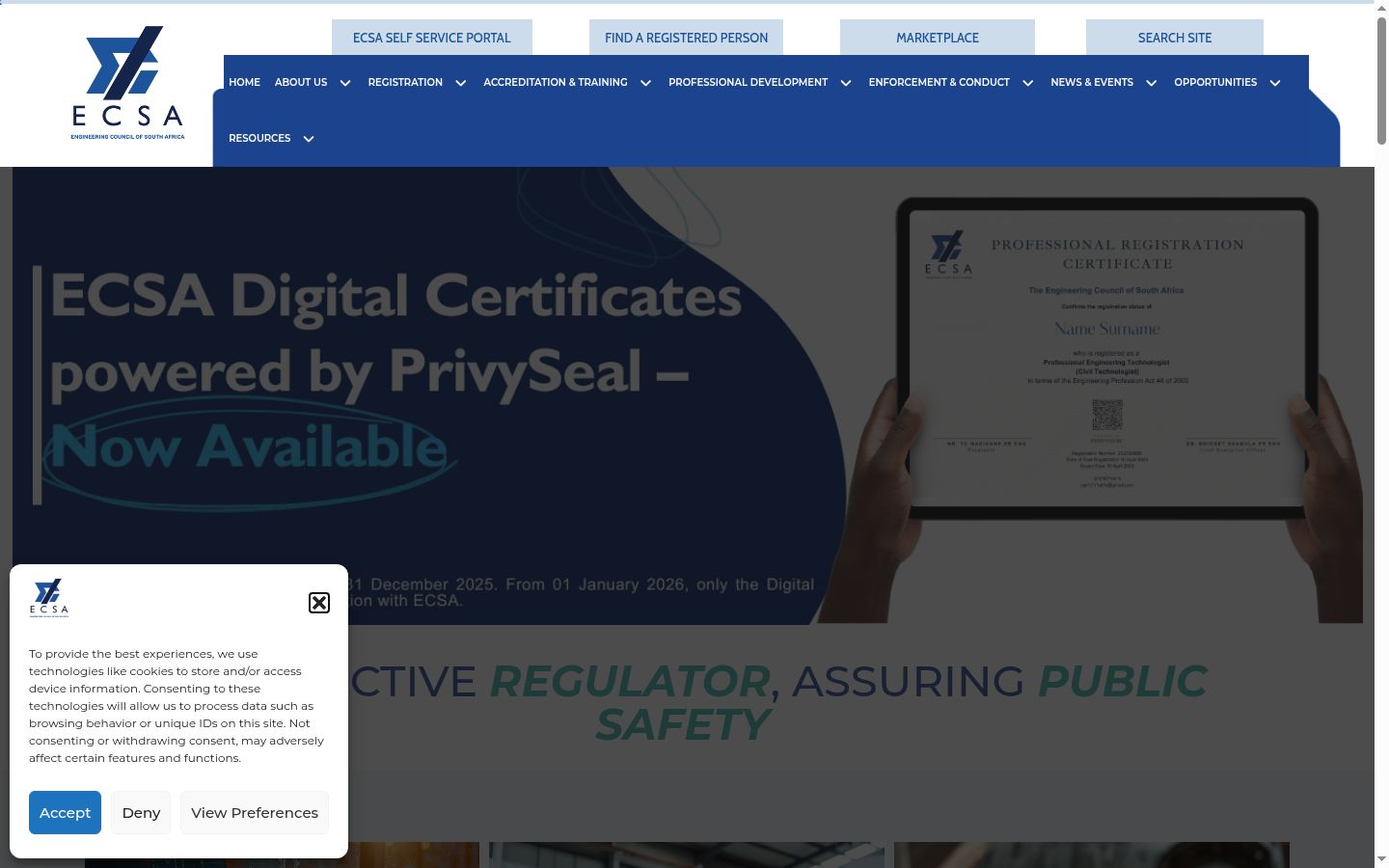Click the scrollbar up arrow
The height and width of the screenshot is (868, 1389).
1381,9
